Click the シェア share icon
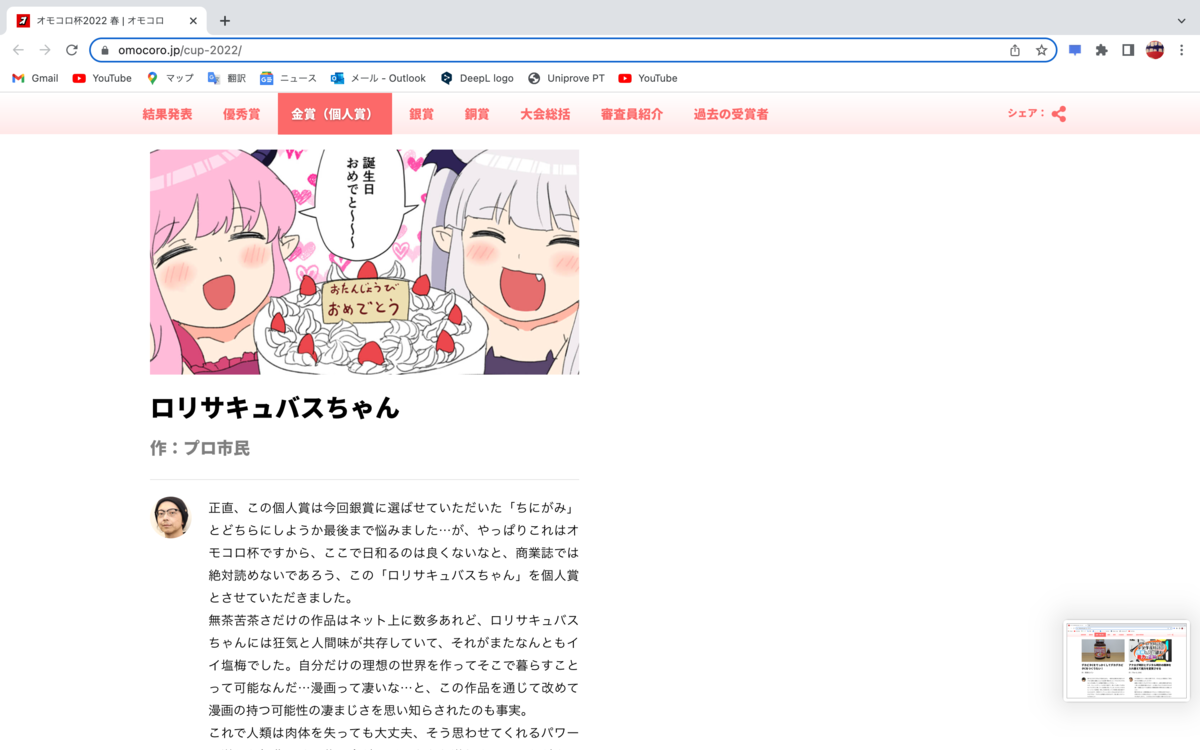Viewport: 1200px width, 750px height. (x=1059, y=114)
